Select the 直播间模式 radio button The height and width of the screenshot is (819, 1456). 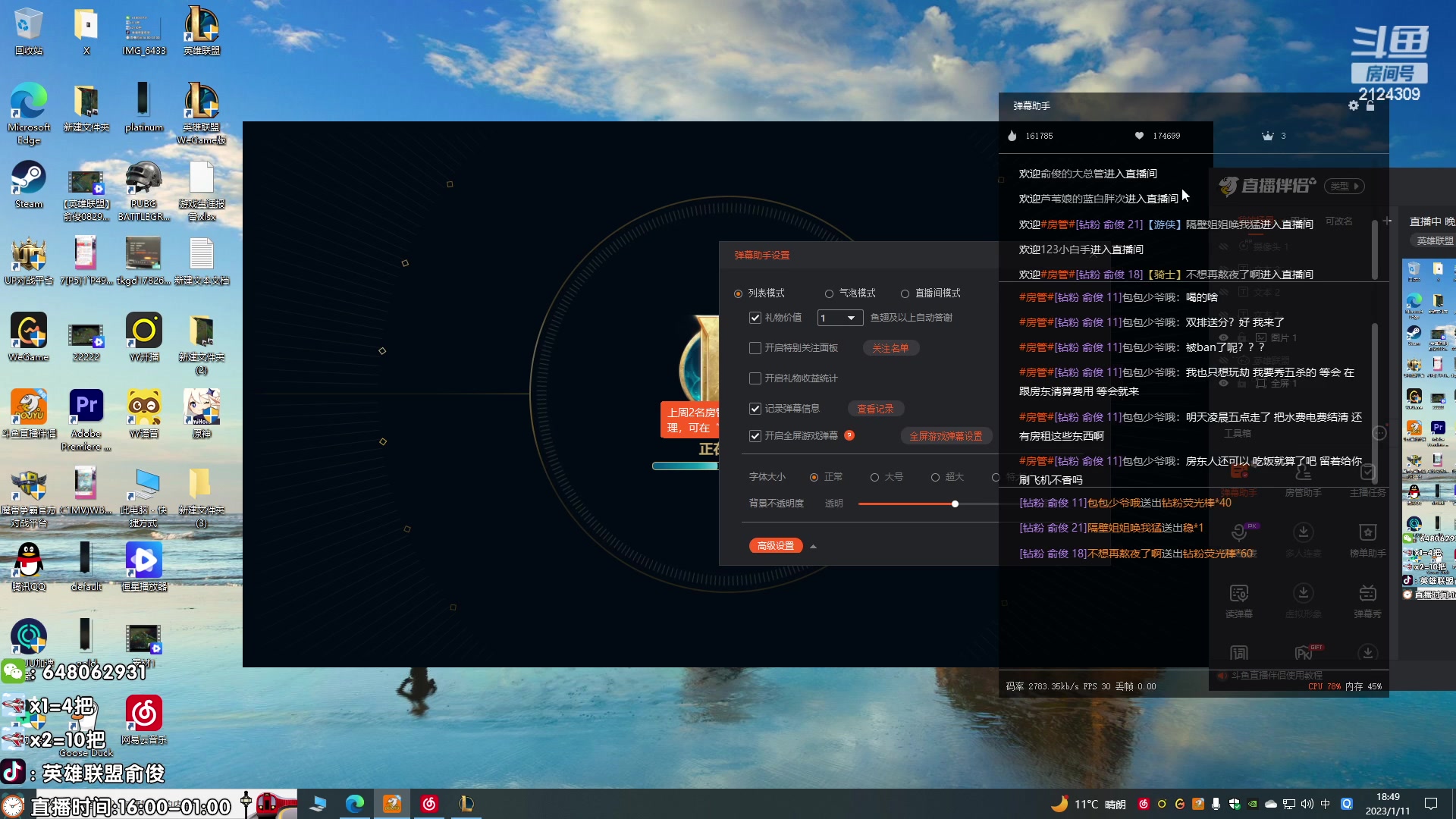(905, 293)
